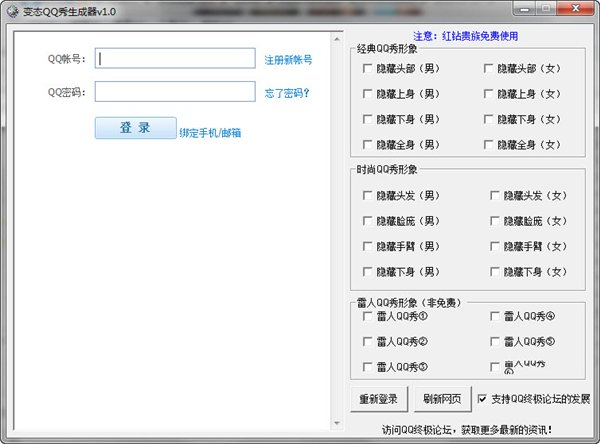600x444 pixels.
Task: Tick classic 隐藏下身(男) checkbox
Action: (367, 119)
